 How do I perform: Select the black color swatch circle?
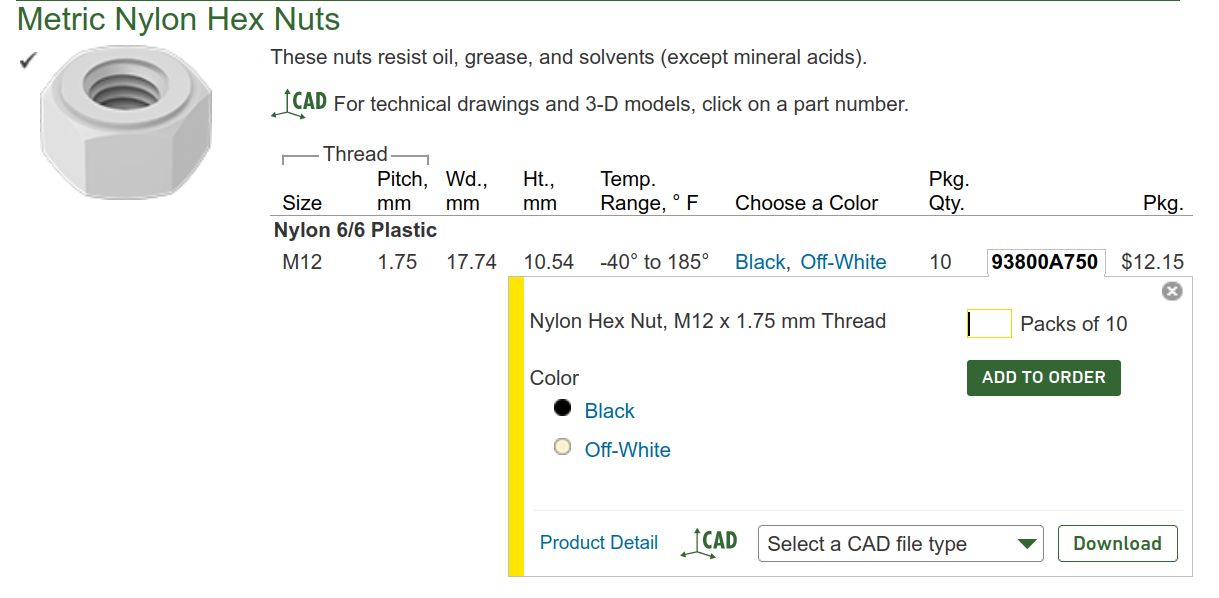(x=563, y=408)
